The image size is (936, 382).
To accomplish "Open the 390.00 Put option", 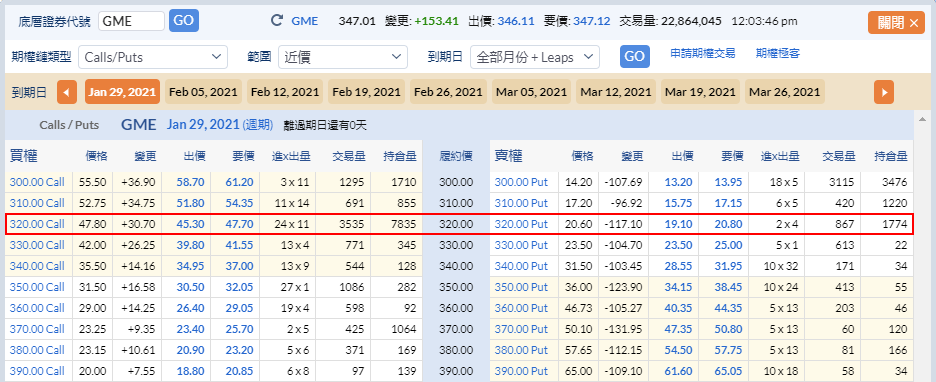I will (x=521, y=371).
